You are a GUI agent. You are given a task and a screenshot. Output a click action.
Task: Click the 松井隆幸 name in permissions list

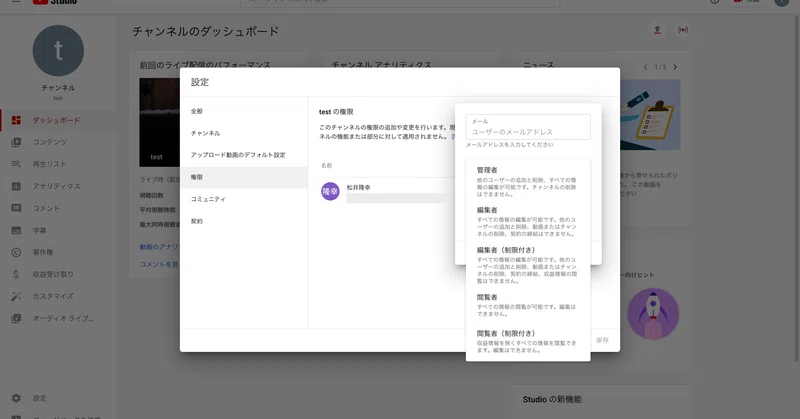point(358,187)
